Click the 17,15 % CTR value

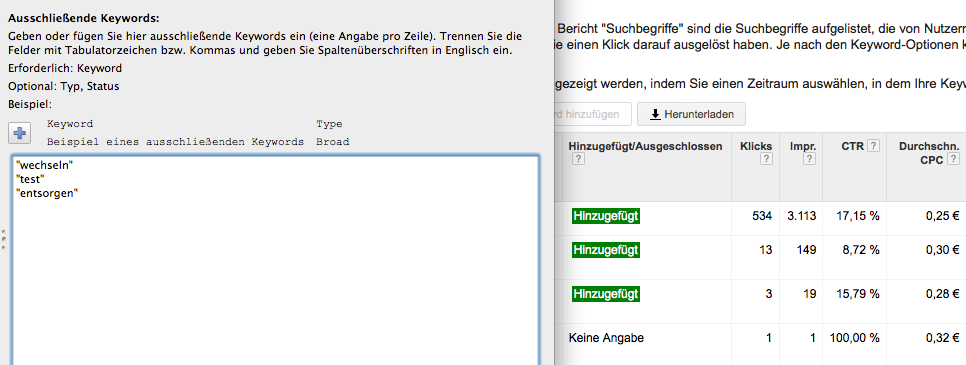pyautogui.click(x=858, y=216)
